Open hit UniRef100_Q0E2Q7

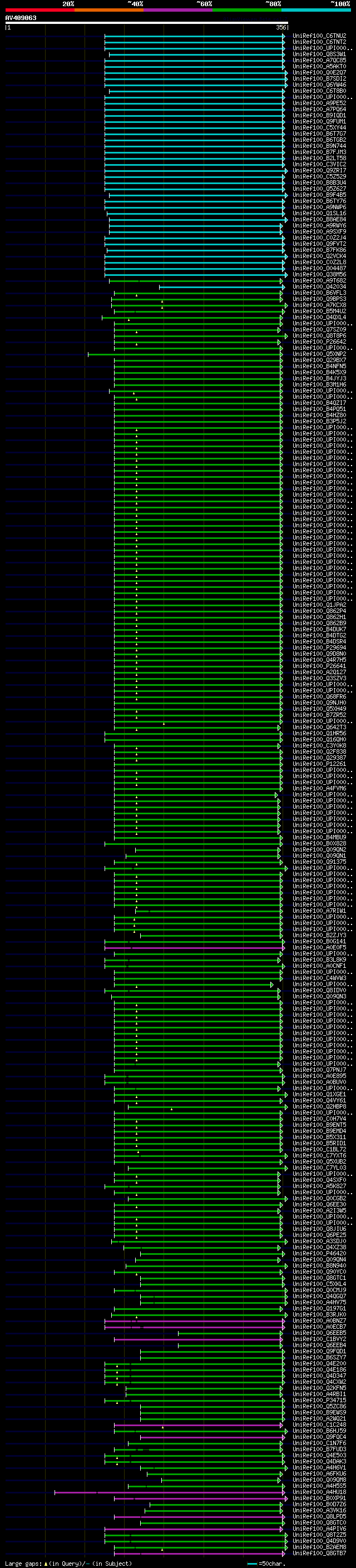(319, 72)
